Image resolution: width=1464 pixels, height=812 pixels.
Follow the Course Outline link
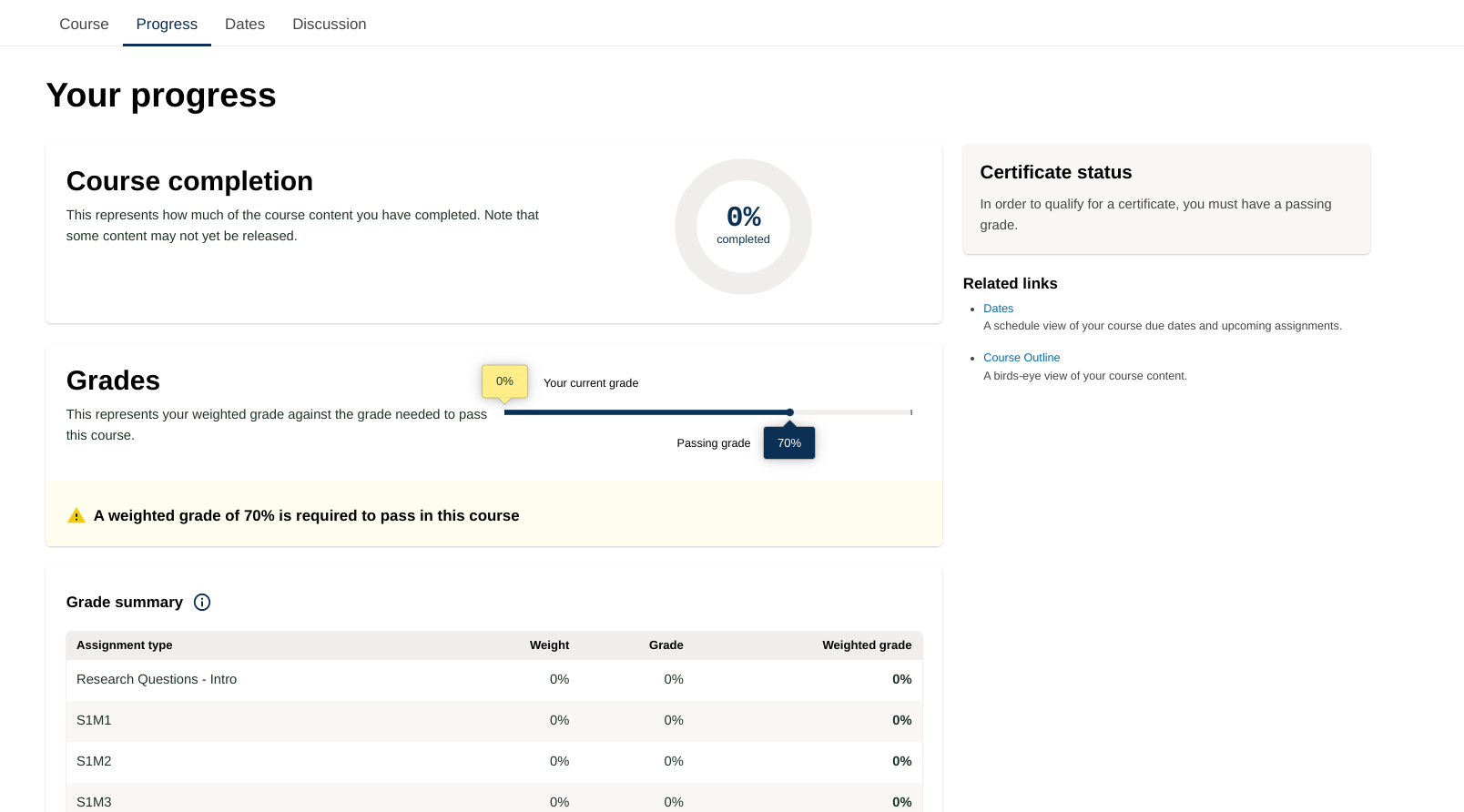tap(1021, 358)
